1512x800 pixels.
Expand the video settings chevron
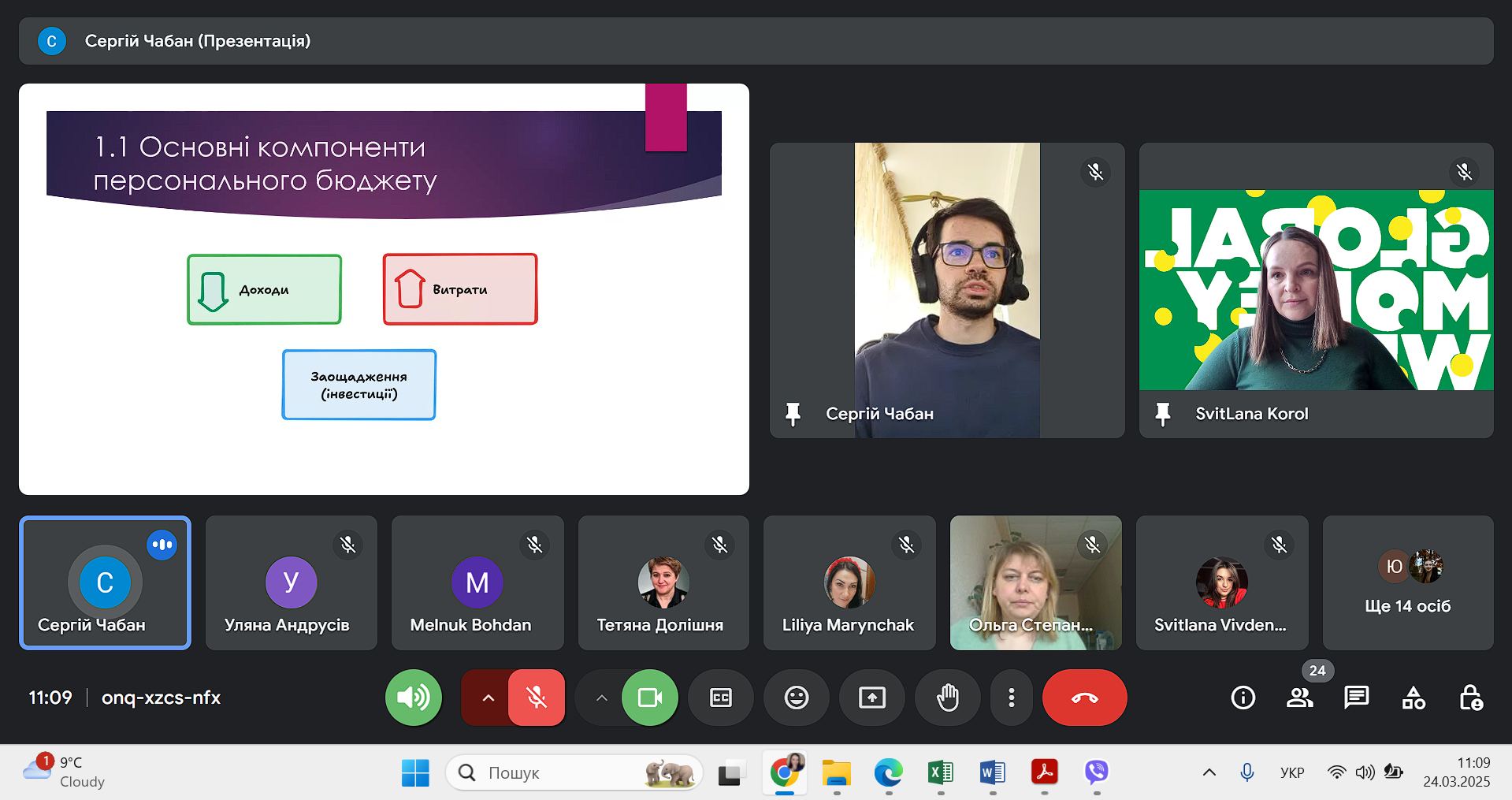[x=601, y=698]
